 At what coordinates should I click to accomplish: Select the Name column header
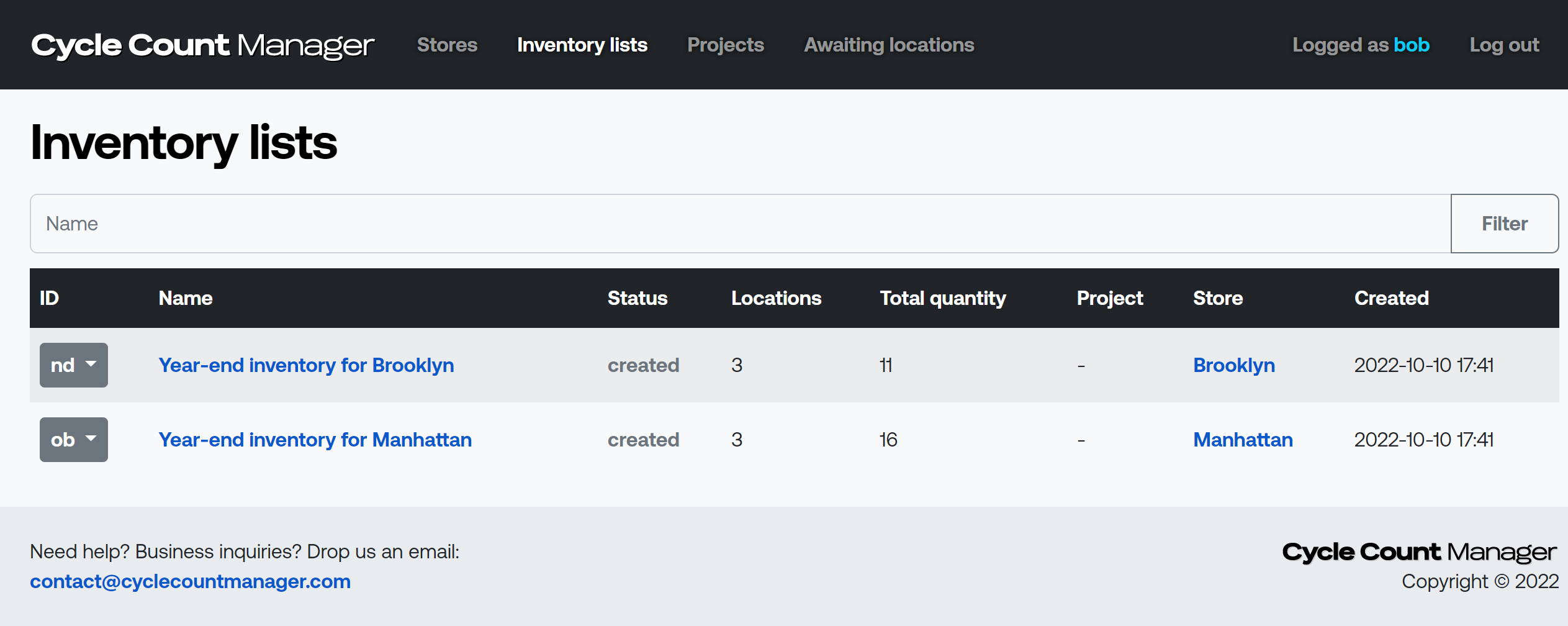pyautogui.click(x=186, y=298)
